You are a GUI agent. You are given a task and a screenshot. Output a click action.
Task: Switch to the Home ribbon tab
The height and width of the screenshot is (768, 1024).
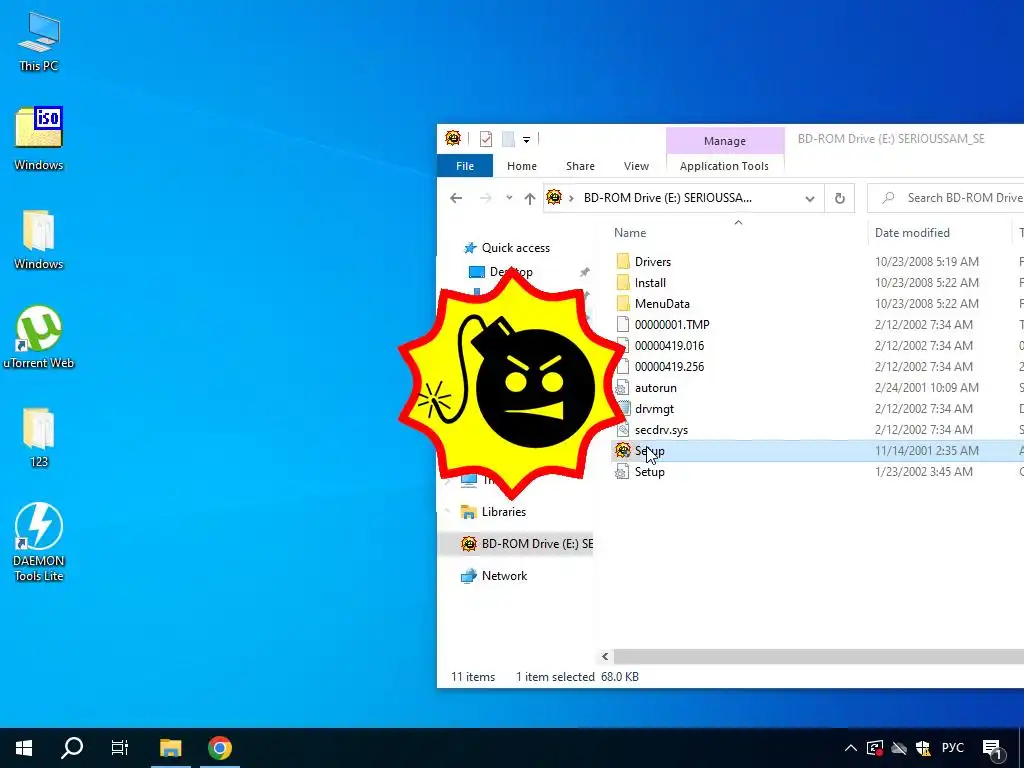click(522, 166)
